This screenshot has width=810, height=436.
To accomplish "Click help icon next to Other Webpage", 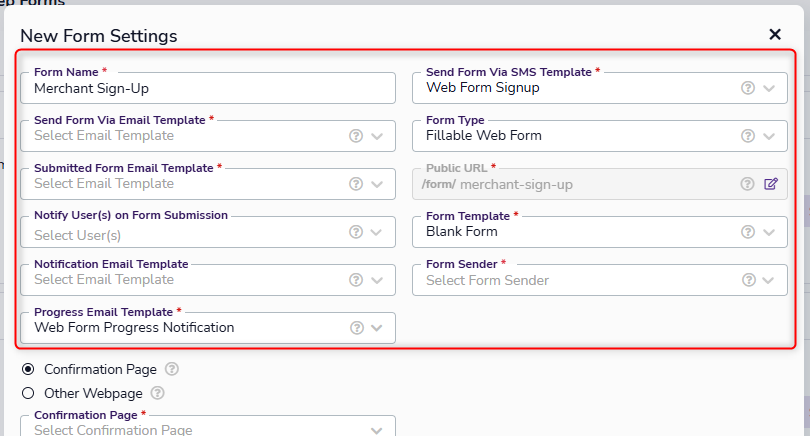I will tap(158, 394).
